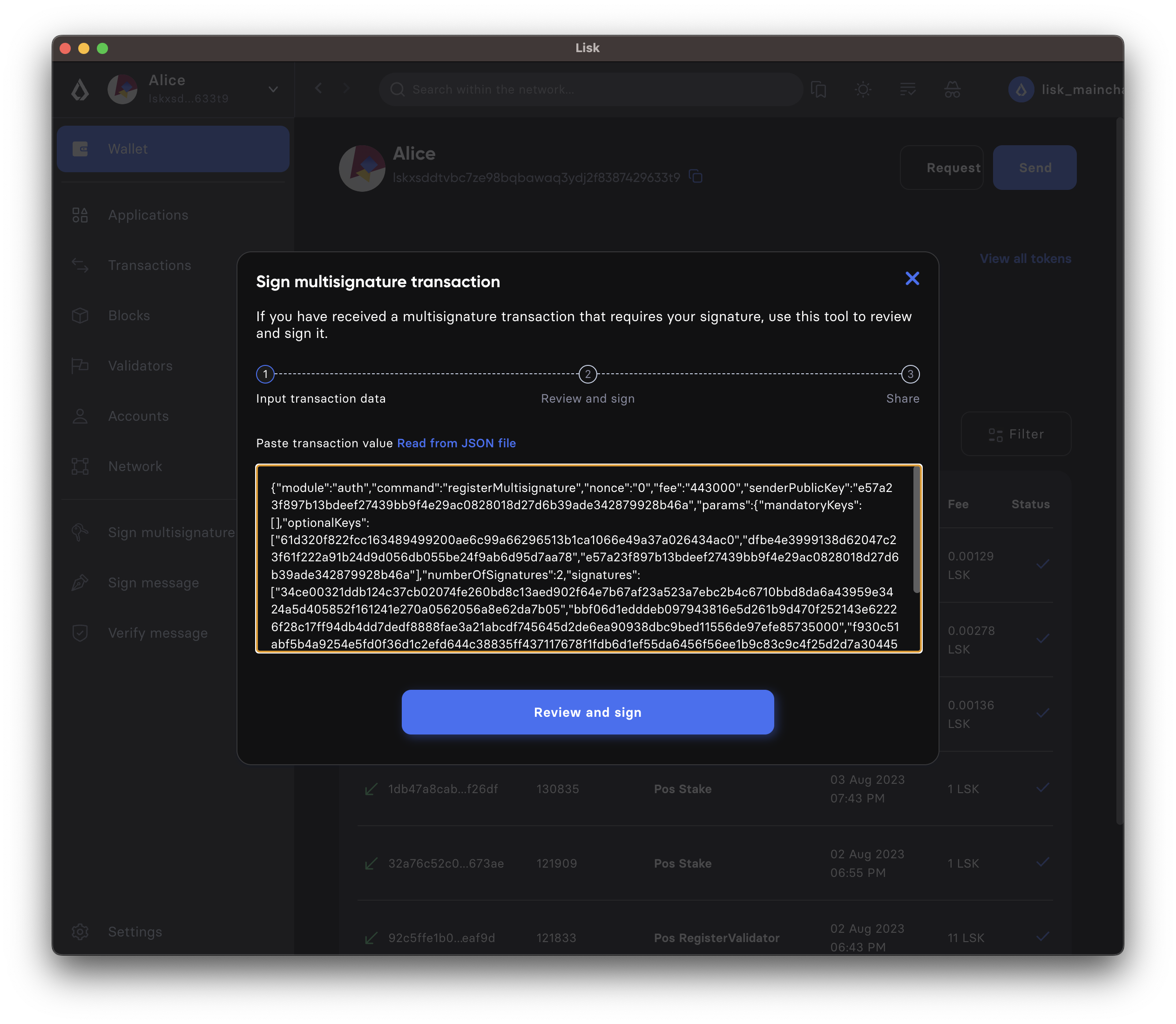Click the Review and sign button
This screenshot has height=1024, width=1176.
587,712
